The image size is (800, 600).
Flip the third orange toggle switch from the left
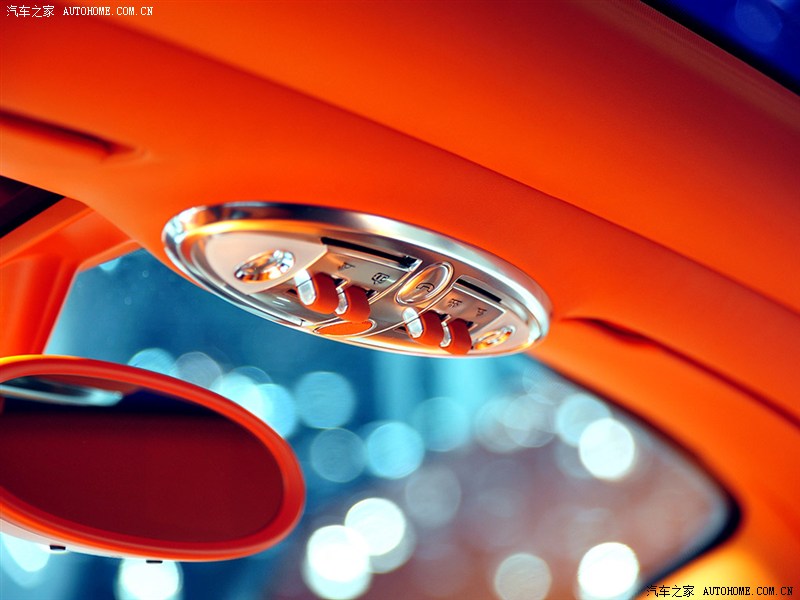coord(430,328)
